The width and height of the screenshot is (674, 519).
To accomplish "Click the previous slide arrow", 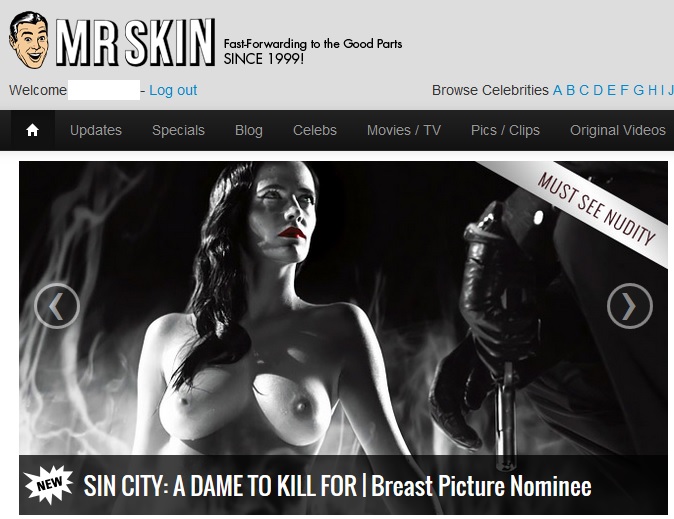I will pyautogui.click(x=57, y=306).
